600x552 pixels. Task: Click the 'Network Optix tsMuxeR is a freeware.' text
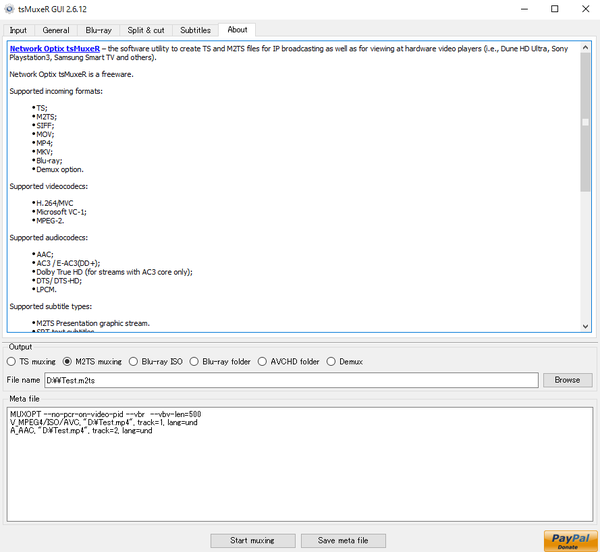tap(72, 74)
